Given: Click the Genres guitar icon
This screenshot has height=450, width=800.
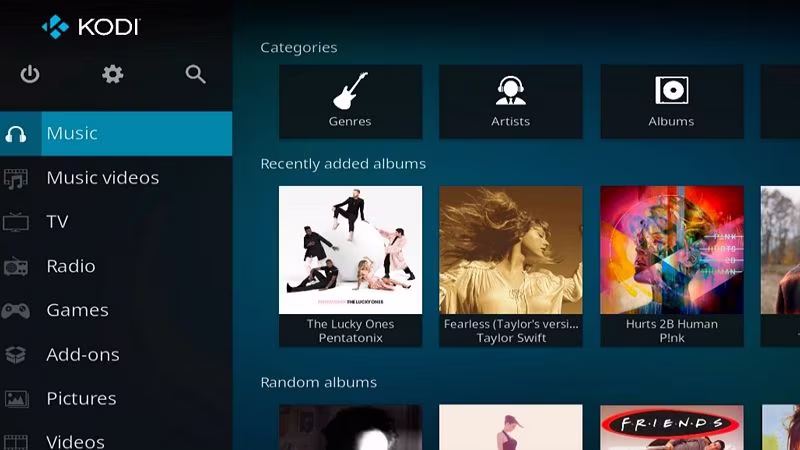Looking at the screenshot, I should [x=350, y=91].
